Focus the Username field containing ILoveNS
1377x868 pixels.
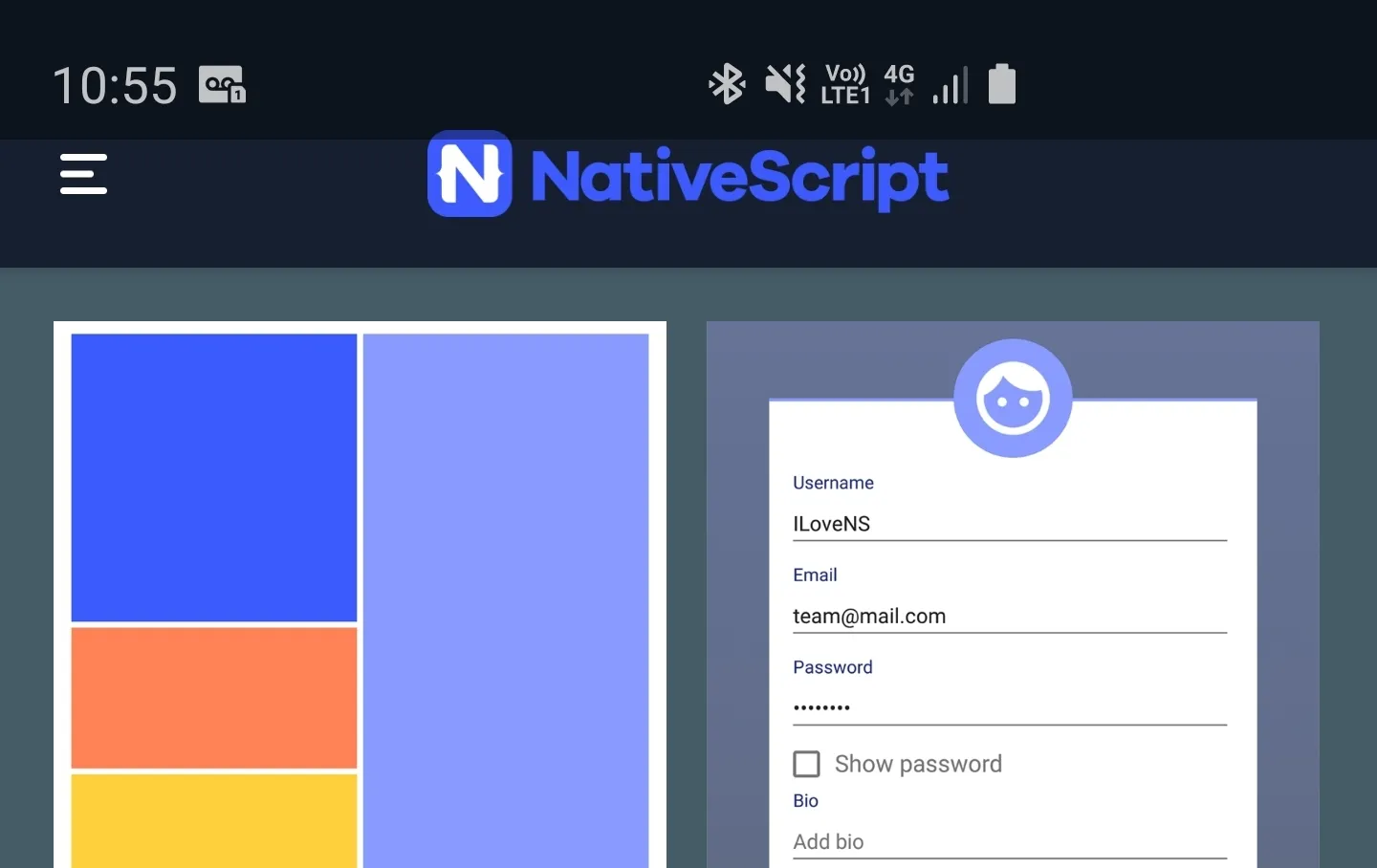click(1010, 524)
